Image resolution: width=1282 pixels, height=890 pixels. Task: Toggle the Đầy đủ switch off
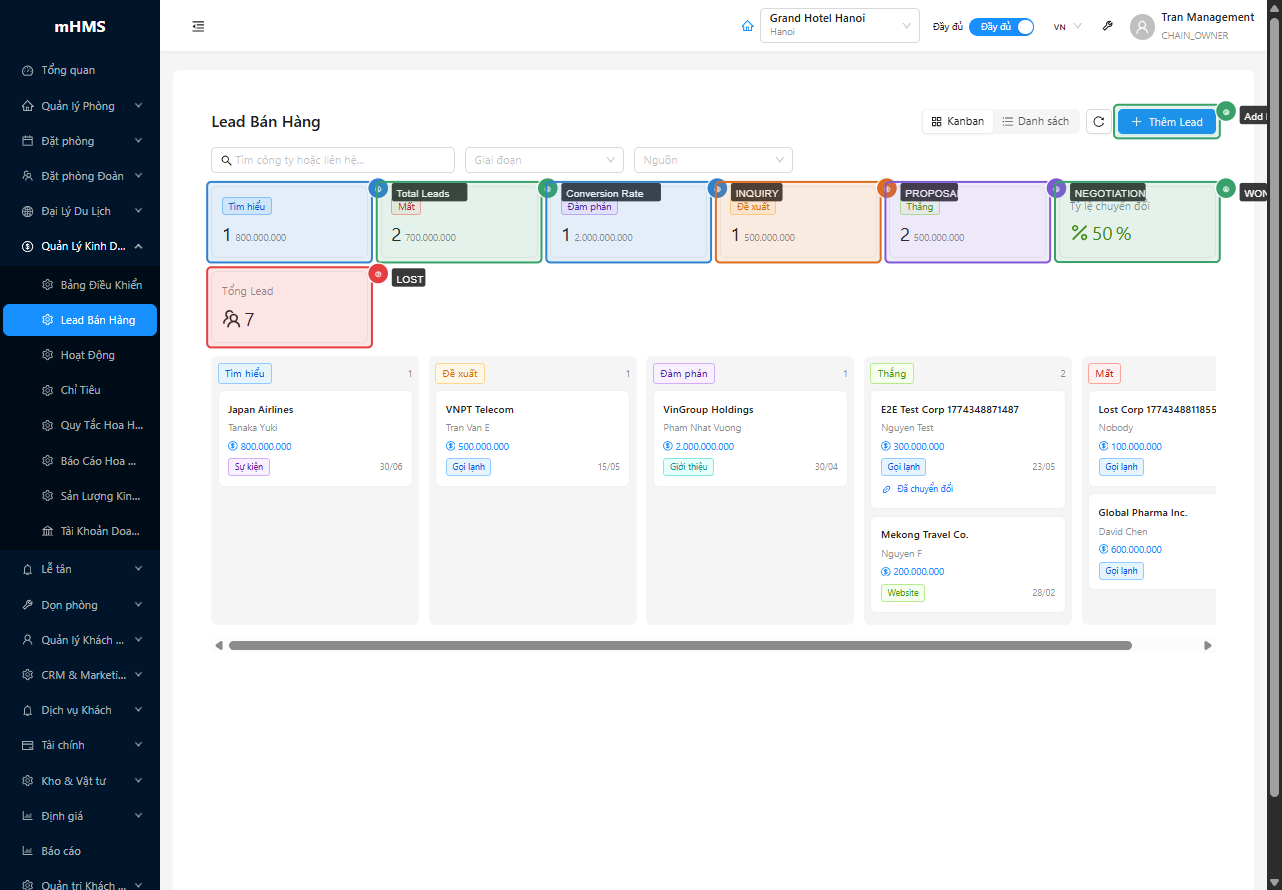coord(1001,27)
